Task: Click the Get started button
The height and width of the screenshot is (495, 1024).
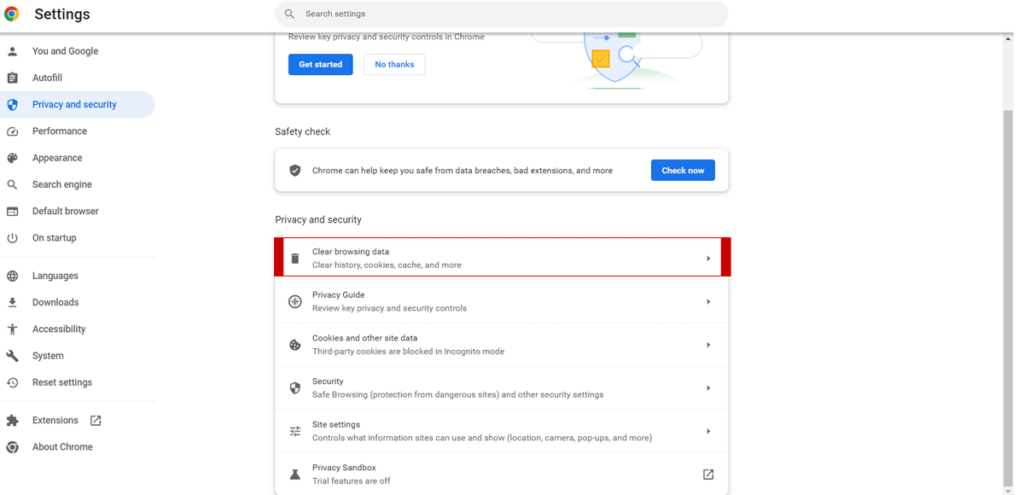Action: click(x=320, y=64)
